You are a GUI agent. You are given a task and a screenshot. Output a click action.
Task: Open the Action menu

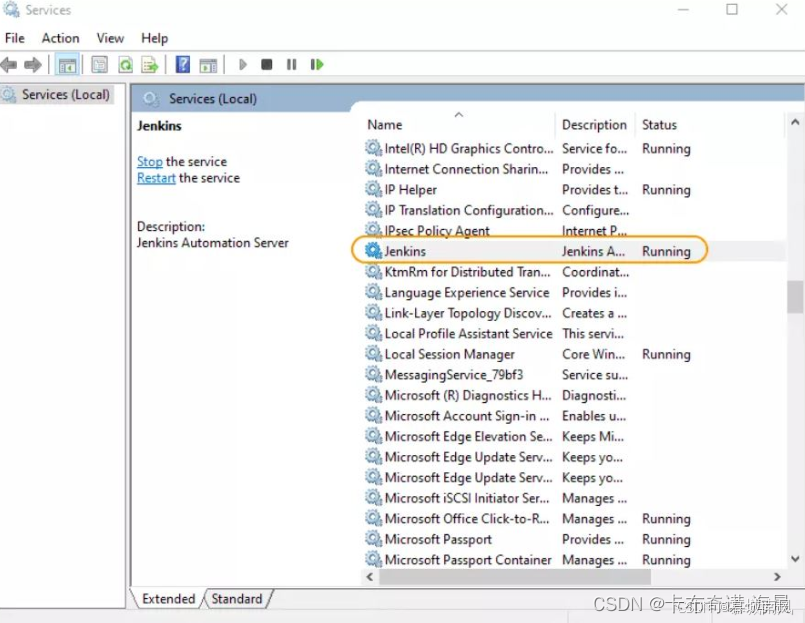tap(61, 38)
